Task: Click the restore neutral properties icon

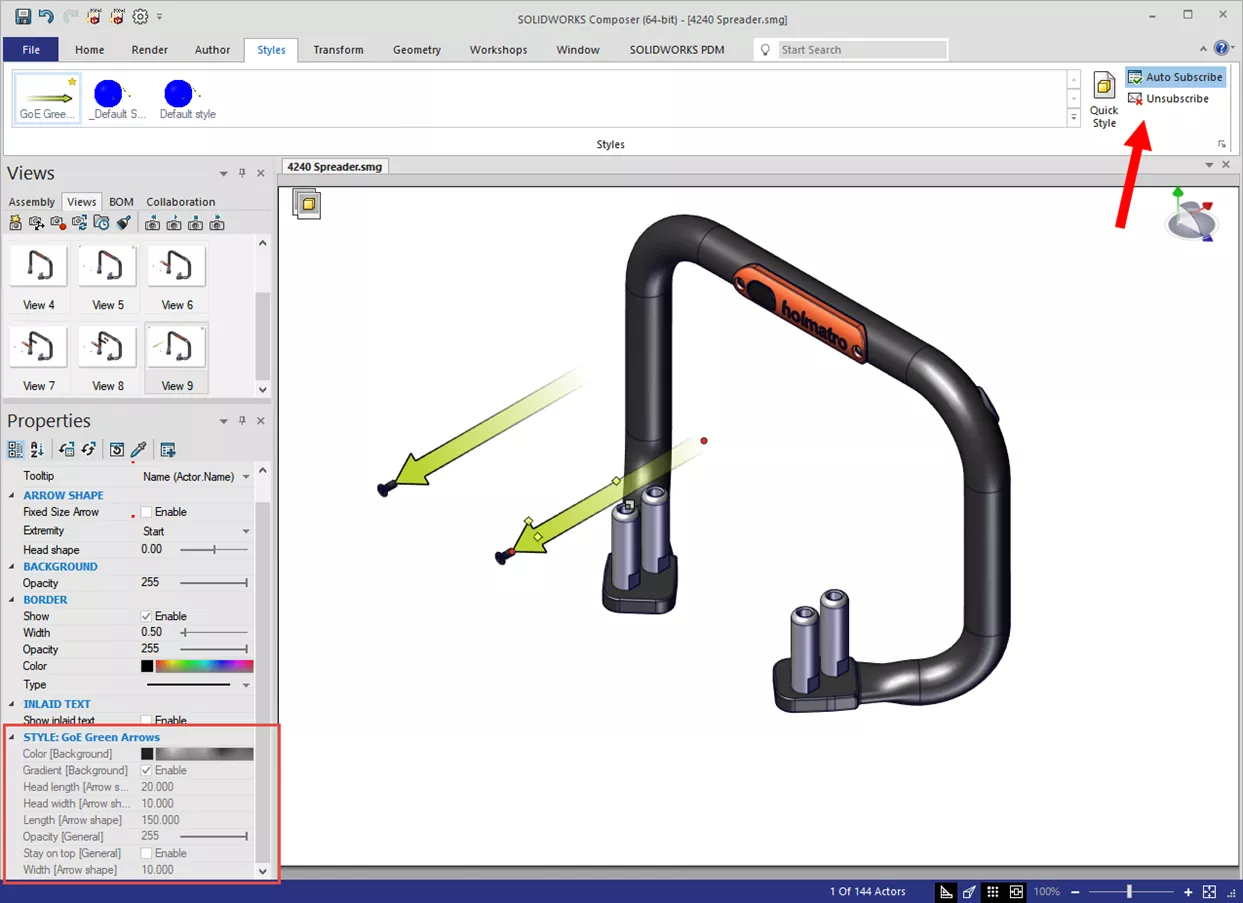Action: (x=117, y=450)
